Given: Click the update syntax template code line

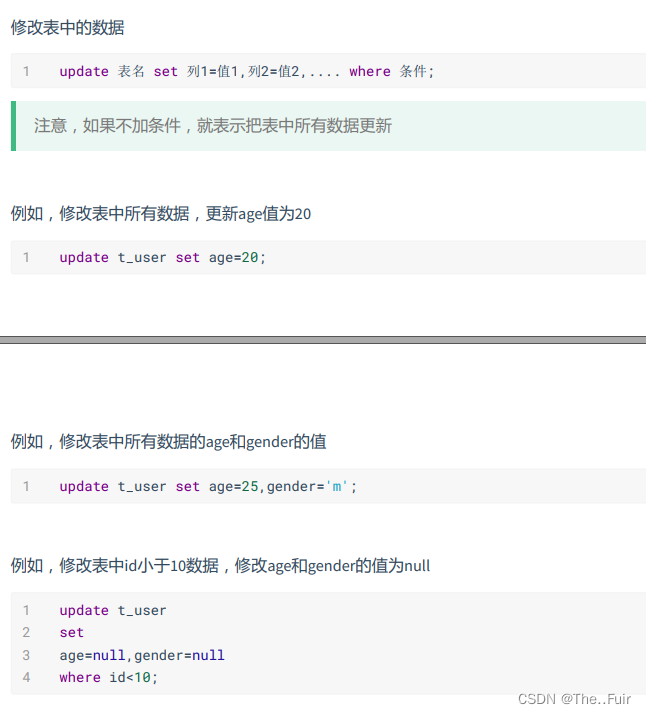Looking at the screenshot, I should (x=247, y=71).
